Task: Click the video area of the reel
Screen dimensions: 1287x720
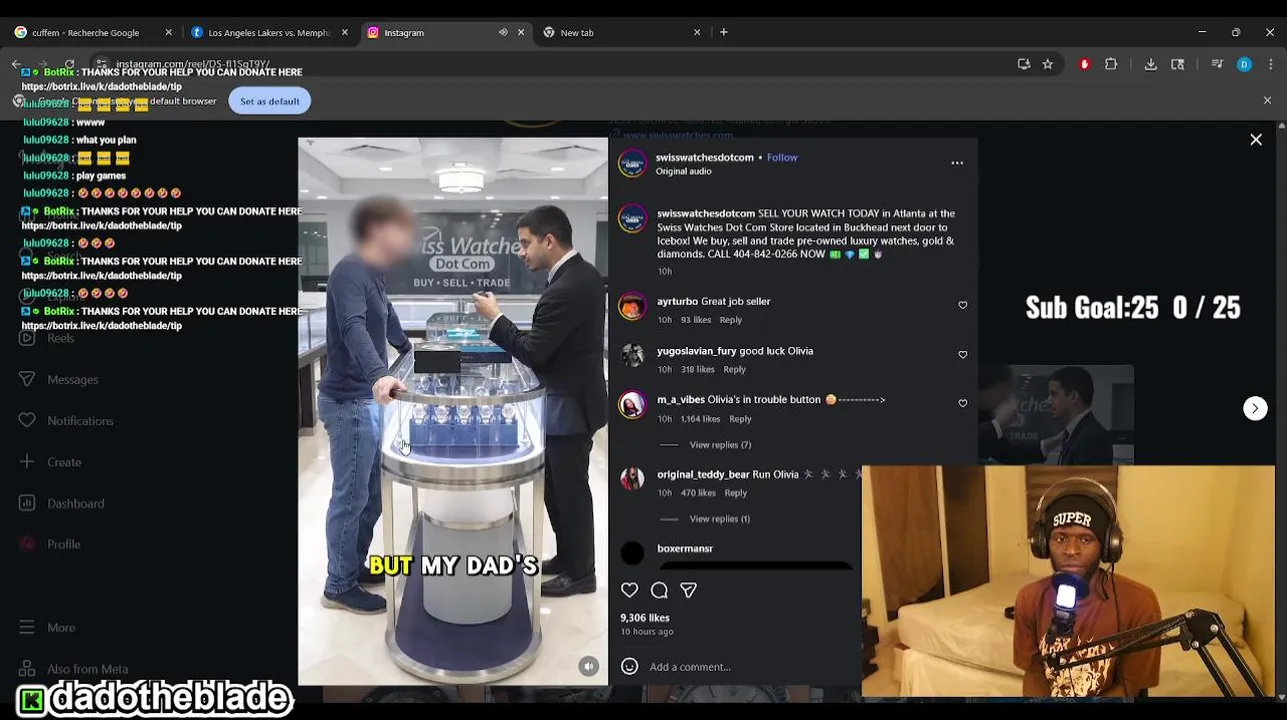Action: click(x=452, y=411)
